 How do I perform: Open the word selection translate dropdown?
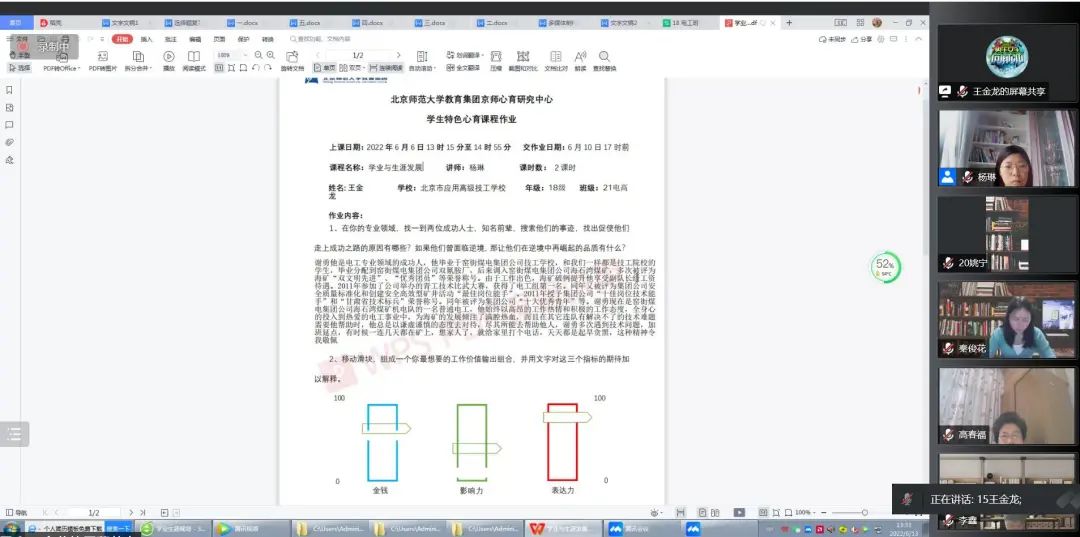[466, 55]
